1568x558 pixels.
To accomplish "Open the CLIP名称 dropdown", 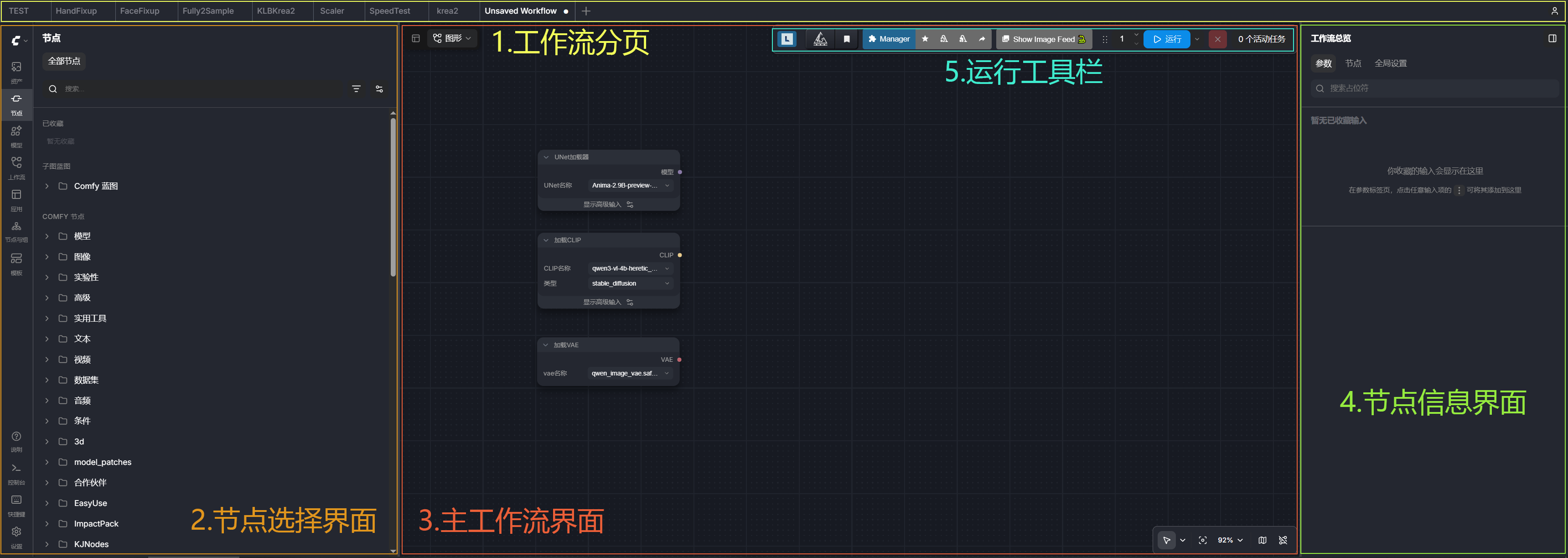I will click(x=630, y=268).
